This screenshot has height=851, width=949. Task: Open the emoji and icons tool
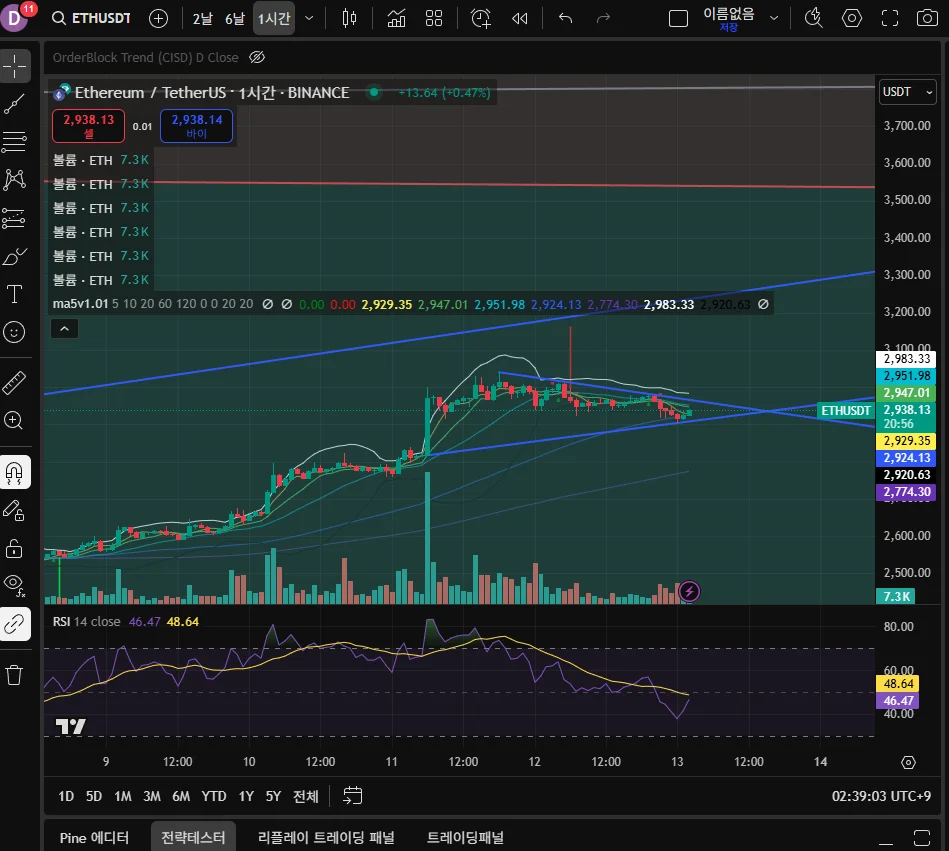pyautogui.click(x=15, y=332)
